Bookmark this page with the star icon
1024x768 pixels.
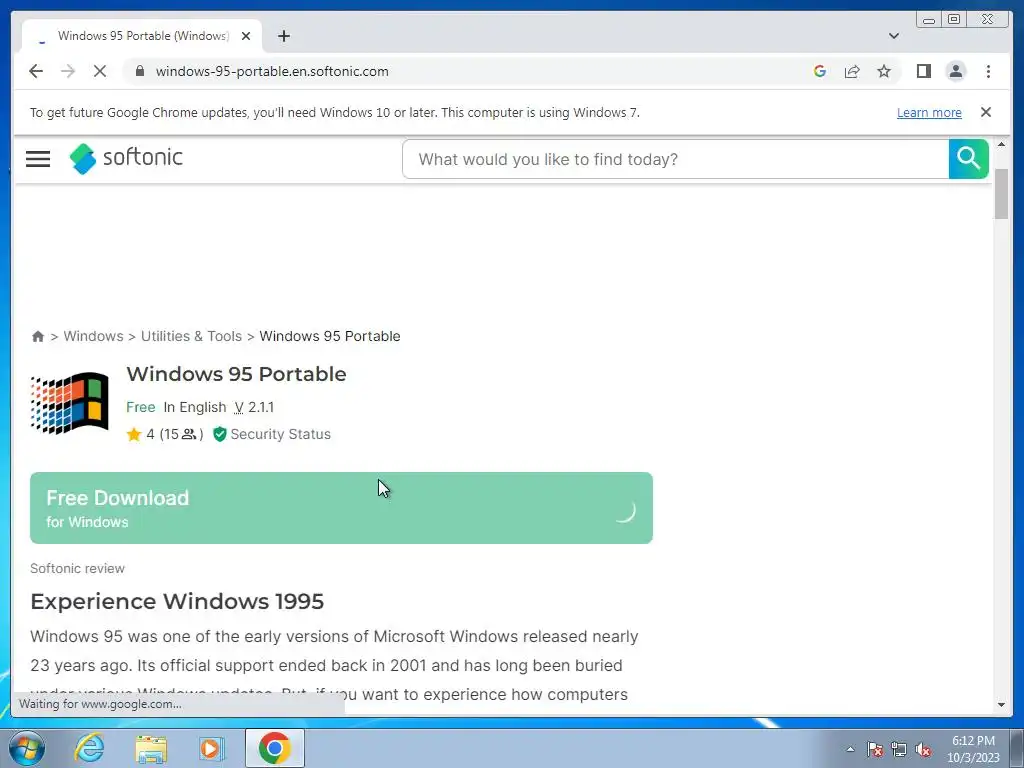point(884,71)
